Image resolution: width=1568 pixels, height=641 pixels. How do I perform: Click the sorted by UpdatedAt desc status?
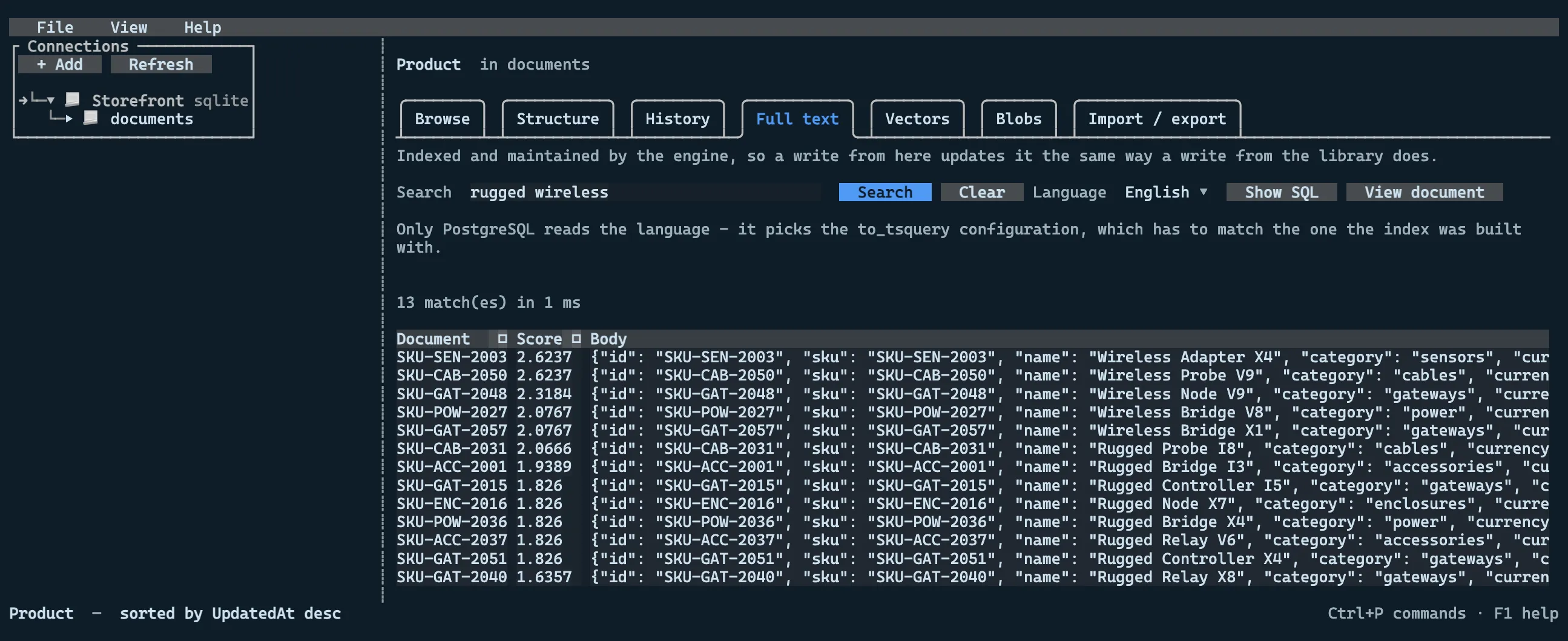(230, 613)
